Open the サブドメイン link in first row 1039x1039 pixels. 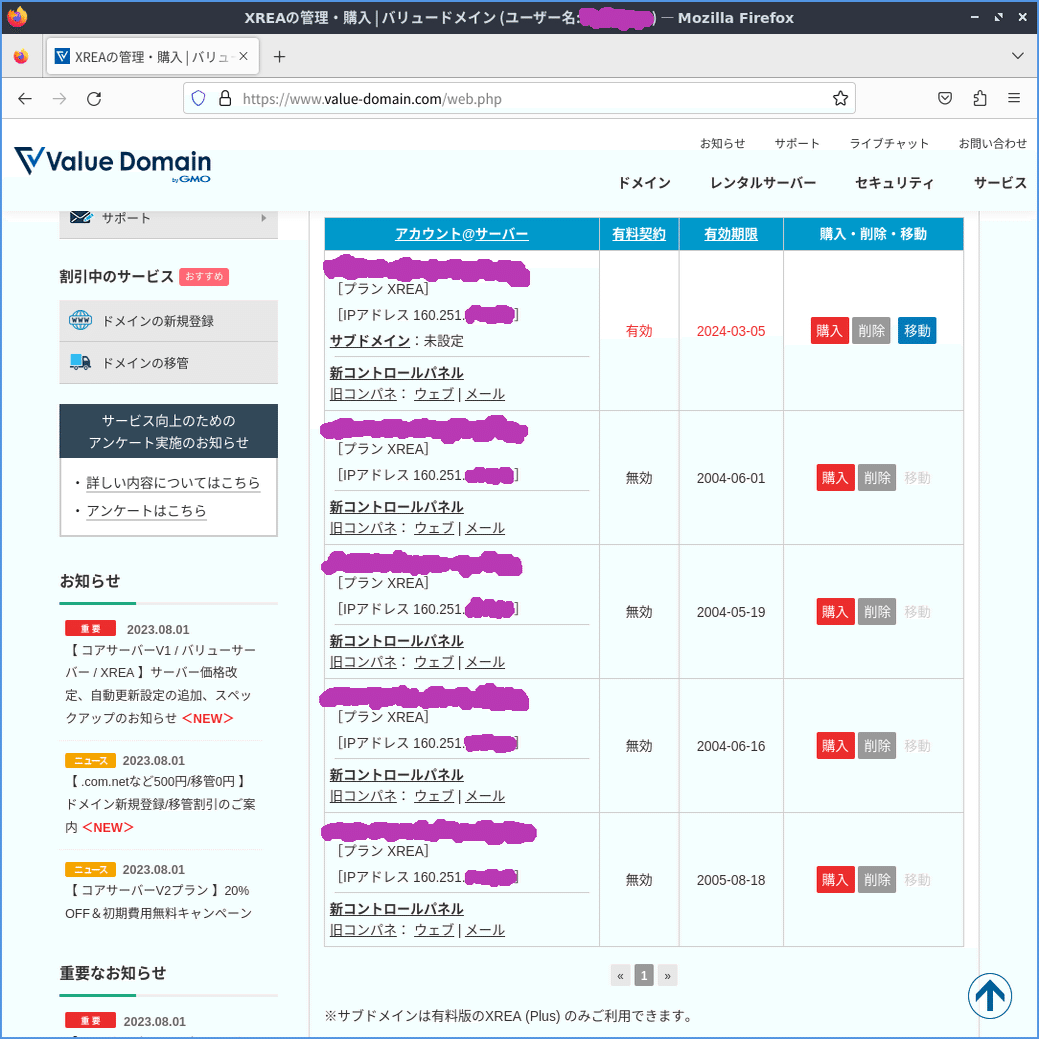370,341
